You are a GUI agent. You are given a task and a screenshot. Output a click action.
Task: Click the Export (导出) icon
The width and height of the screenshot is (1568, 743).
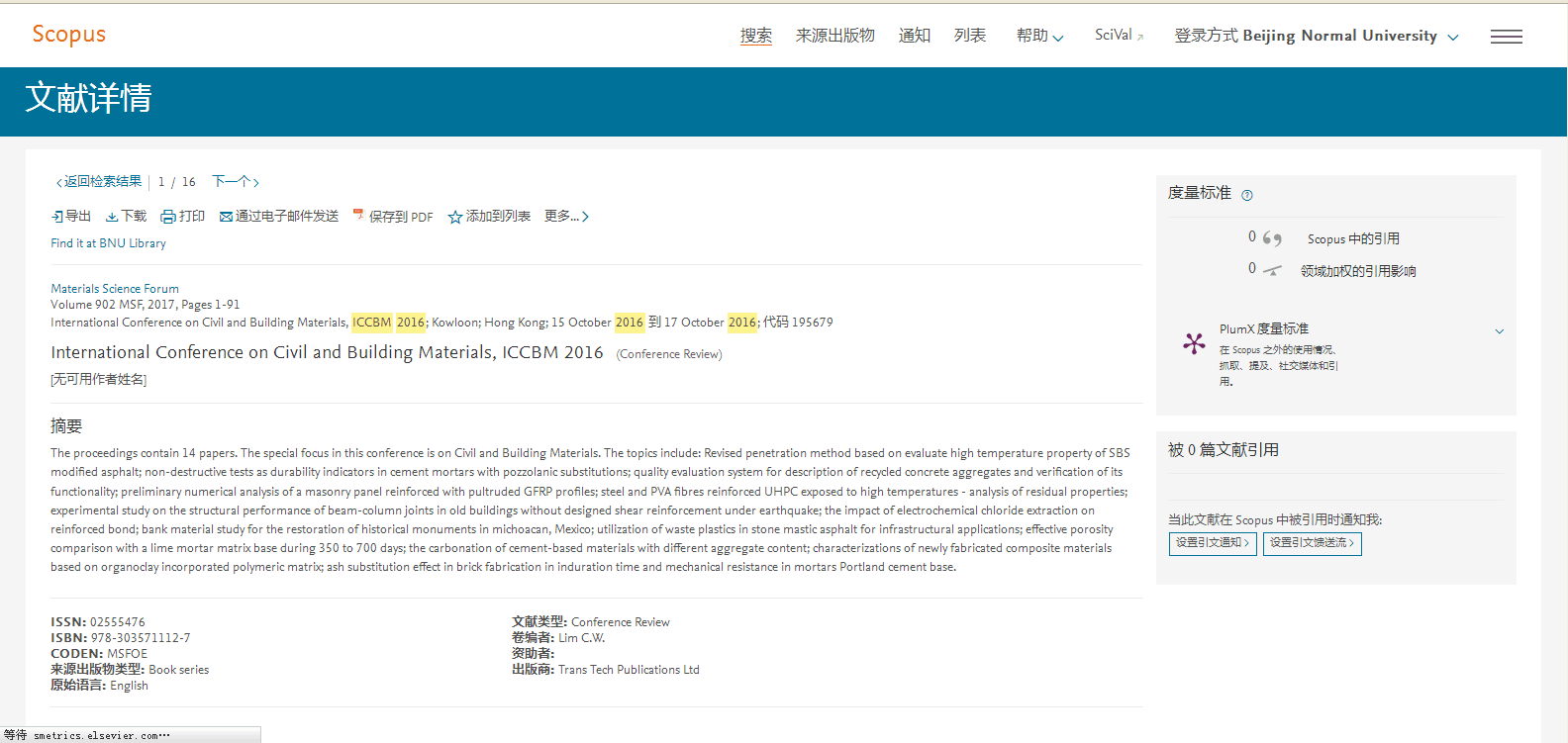point(57,217)
